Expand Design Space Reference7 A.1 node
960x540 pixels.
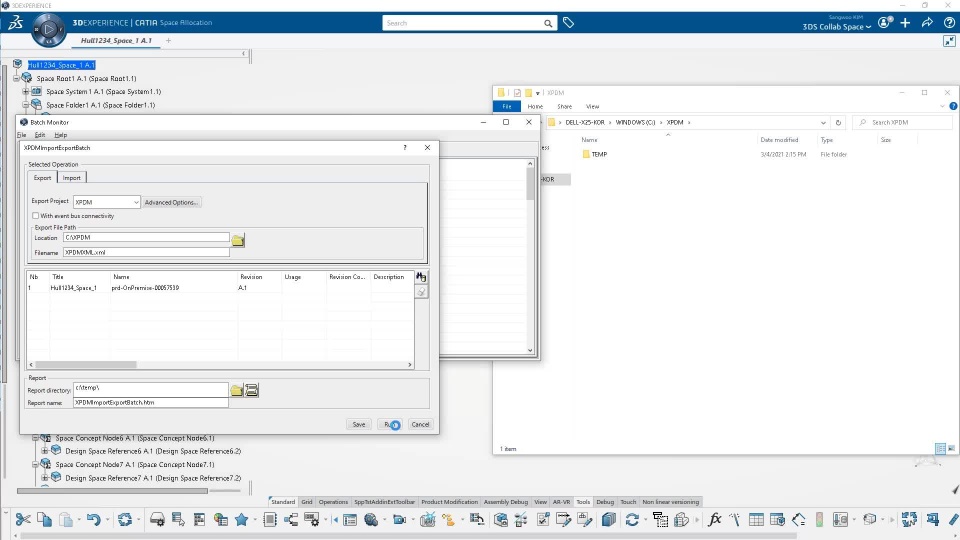pos(45,478)
